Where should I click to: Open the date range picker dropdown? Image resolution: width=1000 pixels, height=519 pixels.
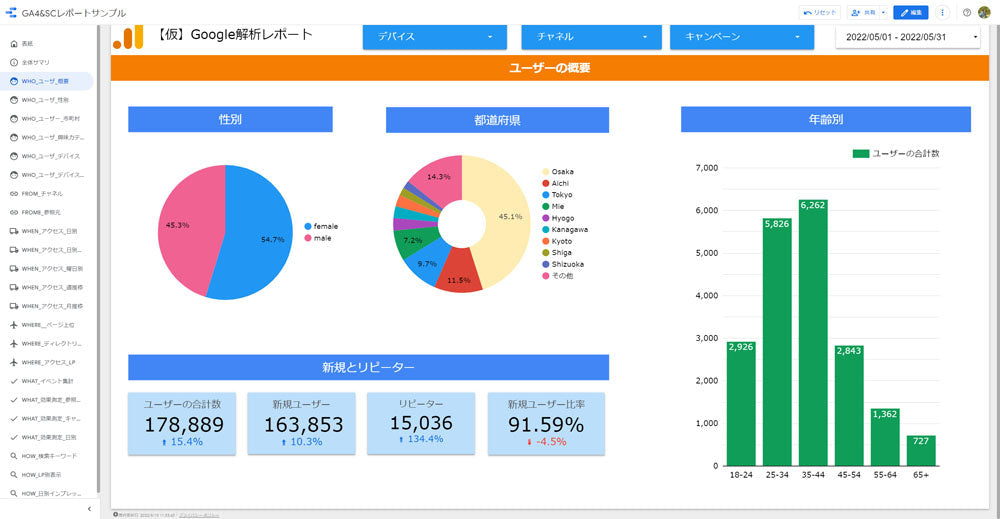[909, 37]
